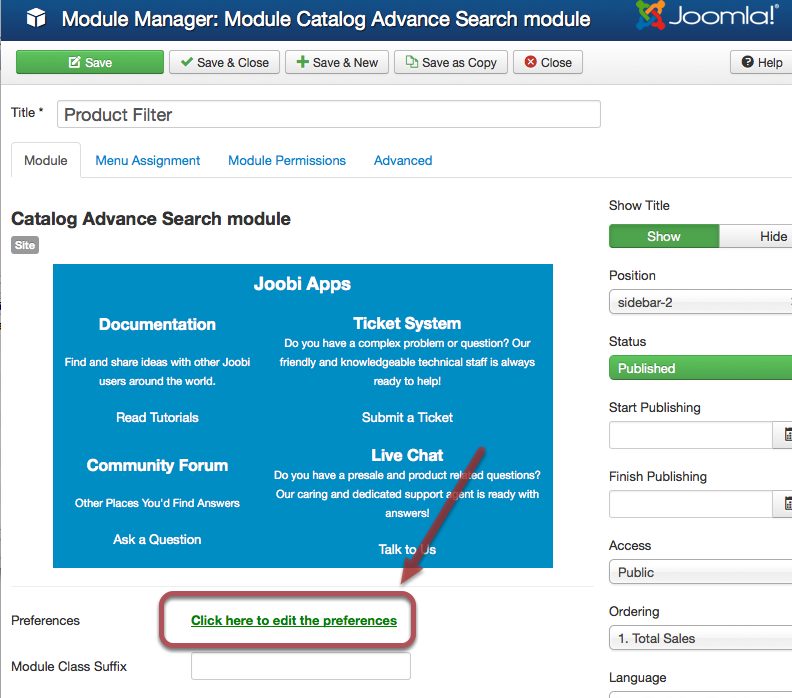
Task: Click Save & Close
Action: 224,62
